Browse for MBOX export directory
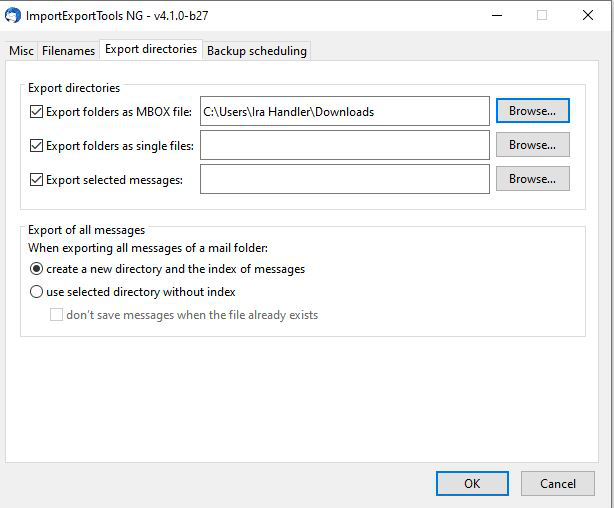This screenshot has width=614, height=508. [533, 111]
